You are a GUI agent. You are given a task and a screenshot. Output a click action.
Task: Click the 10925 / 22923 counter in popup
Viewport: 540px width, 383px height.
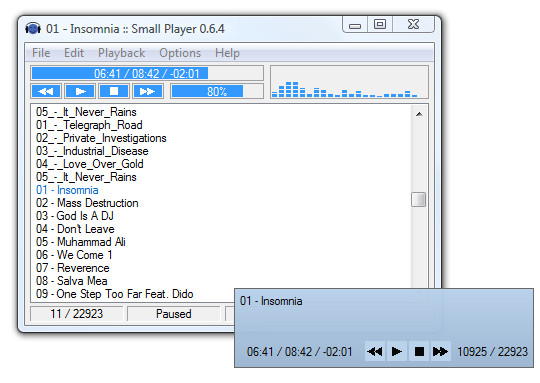(x=492, y=352)
